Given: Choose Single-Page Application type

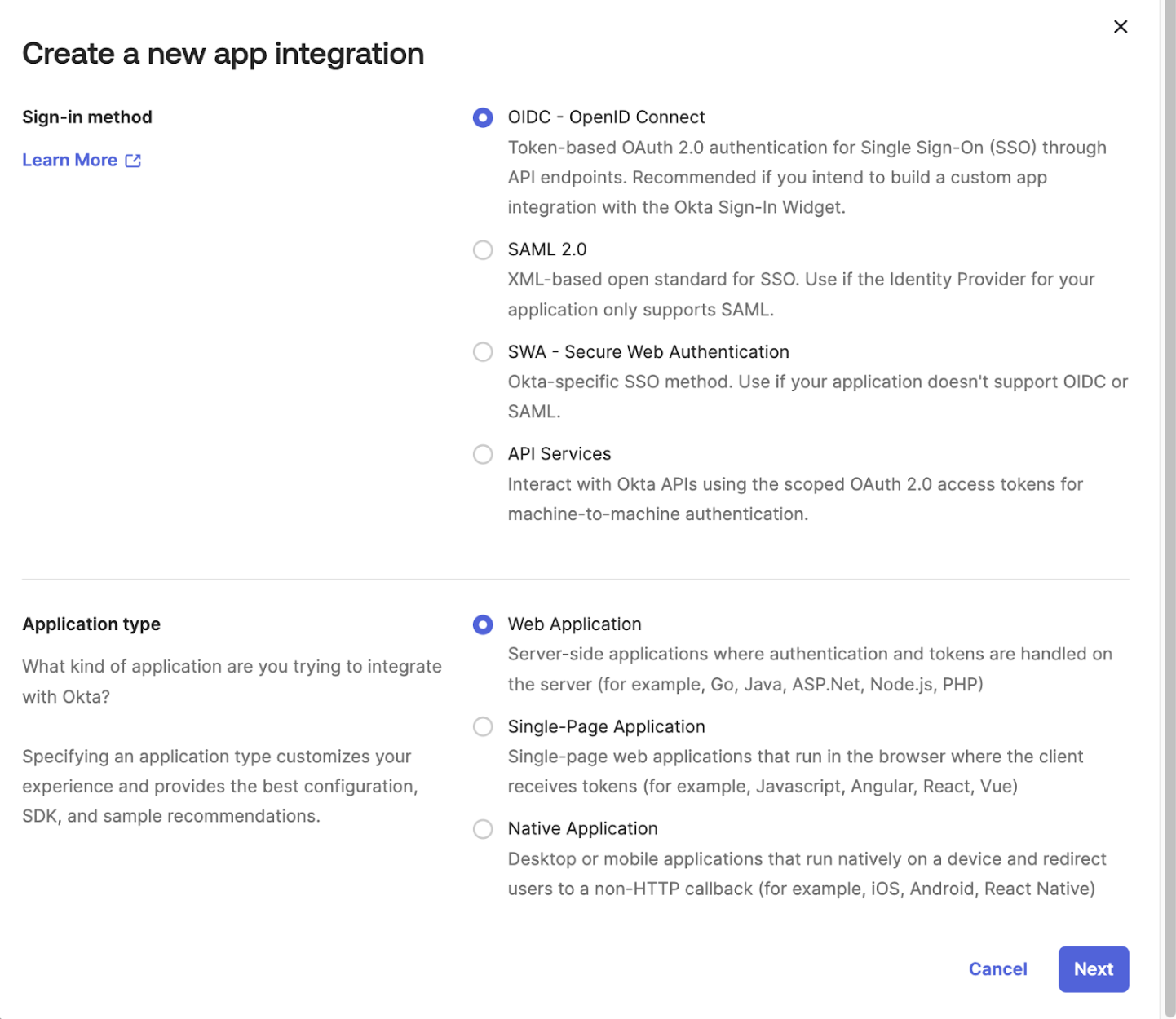Looking at the screenshot, I should point(483,726).
